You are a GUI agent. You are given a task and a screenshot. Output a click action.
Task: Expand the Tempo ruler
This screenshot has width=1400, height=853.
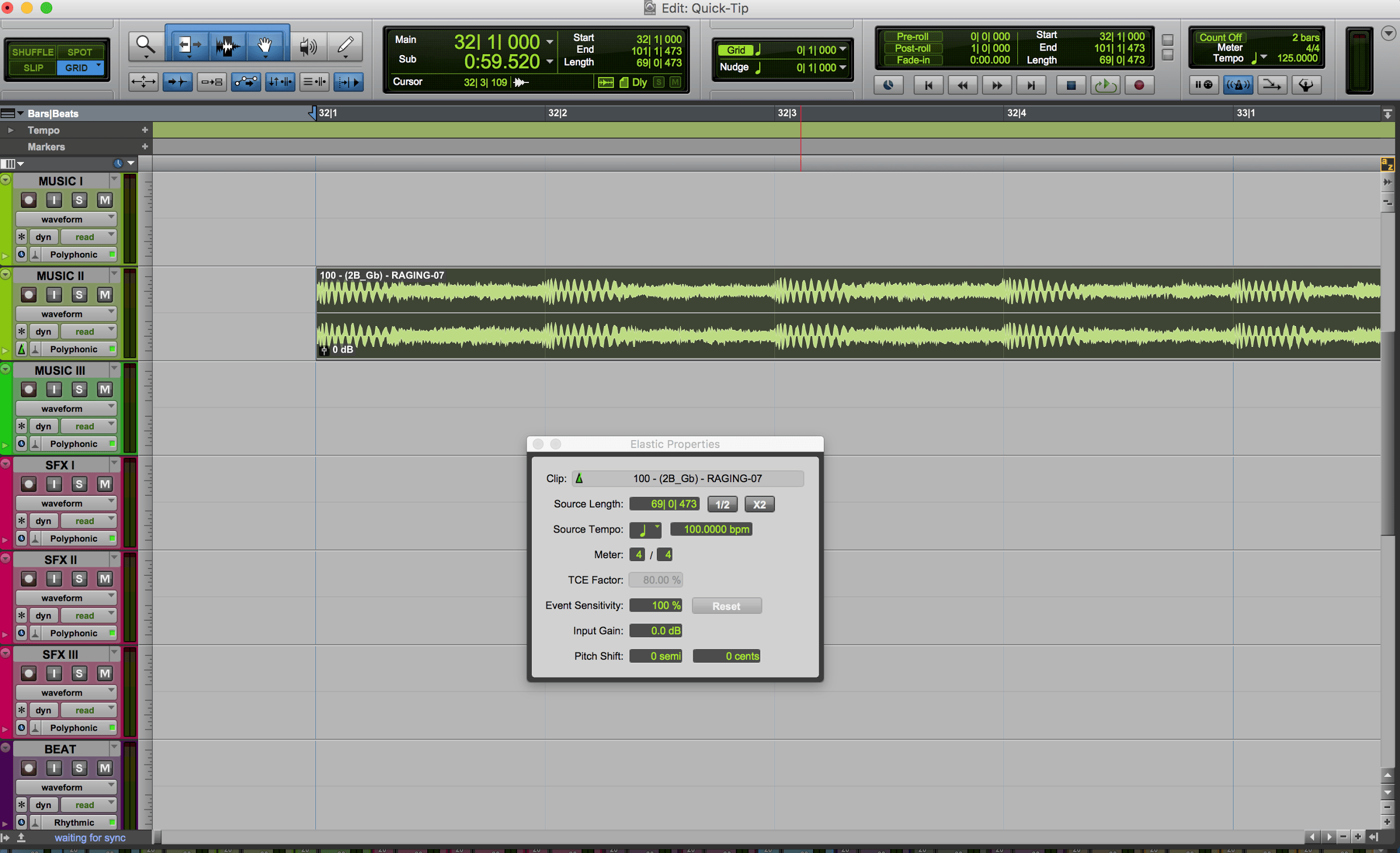(x=10, y=130)
